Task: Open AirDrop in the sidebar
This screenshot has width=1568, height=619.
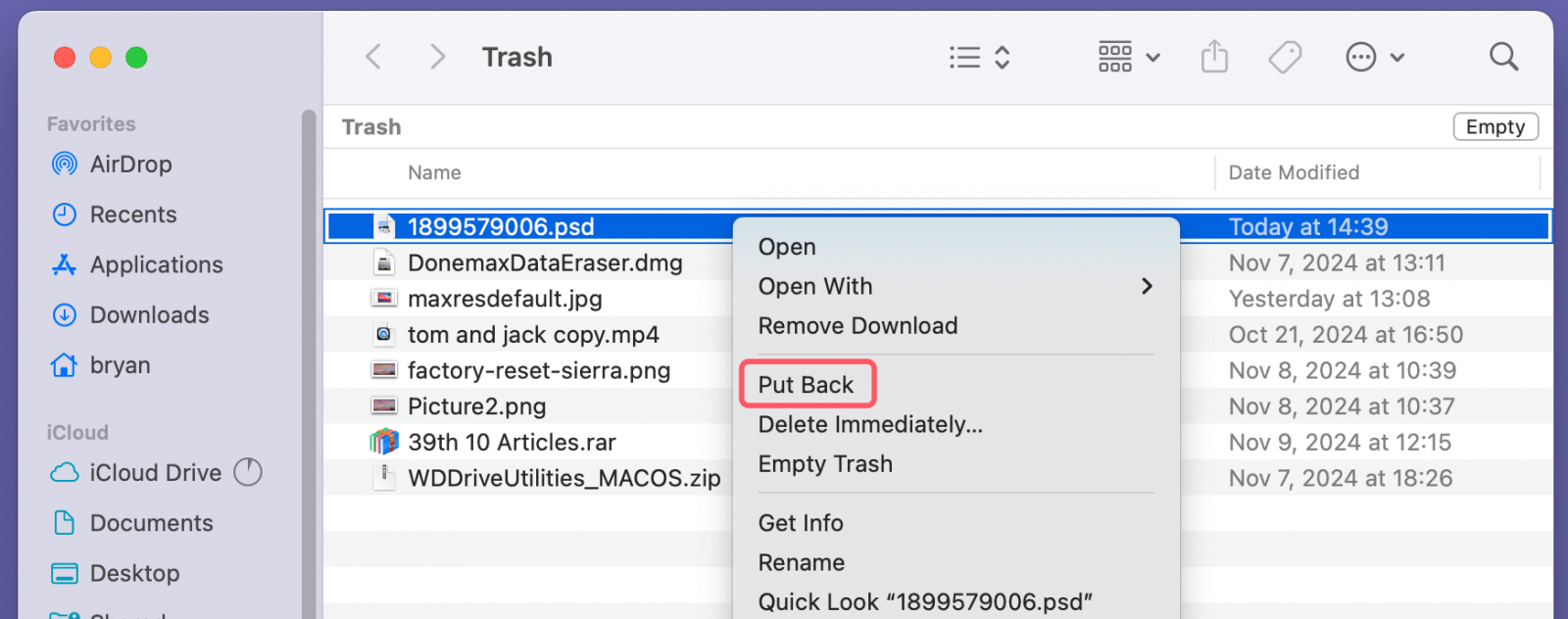Action: [132, 164]
